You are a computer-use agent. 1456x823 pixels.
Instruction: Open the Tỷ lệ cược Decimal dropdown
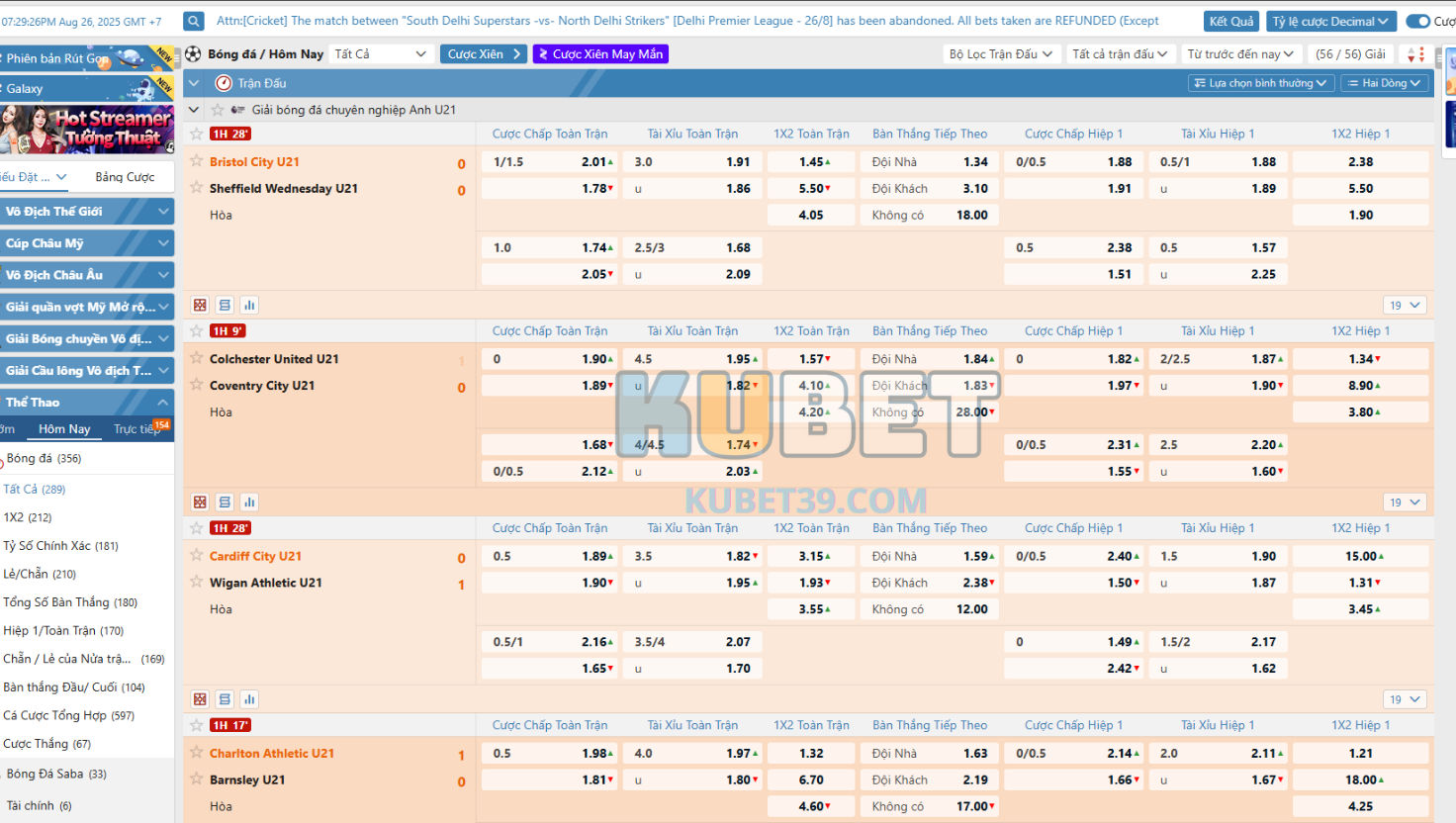pos(1329,21)
